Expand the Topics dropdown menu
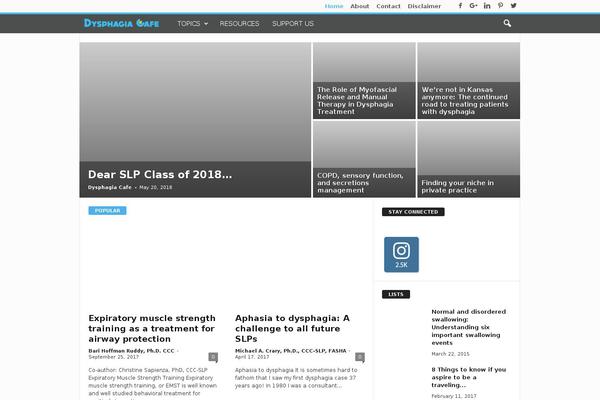Screen dimensions: 600x400 (192, 24)
